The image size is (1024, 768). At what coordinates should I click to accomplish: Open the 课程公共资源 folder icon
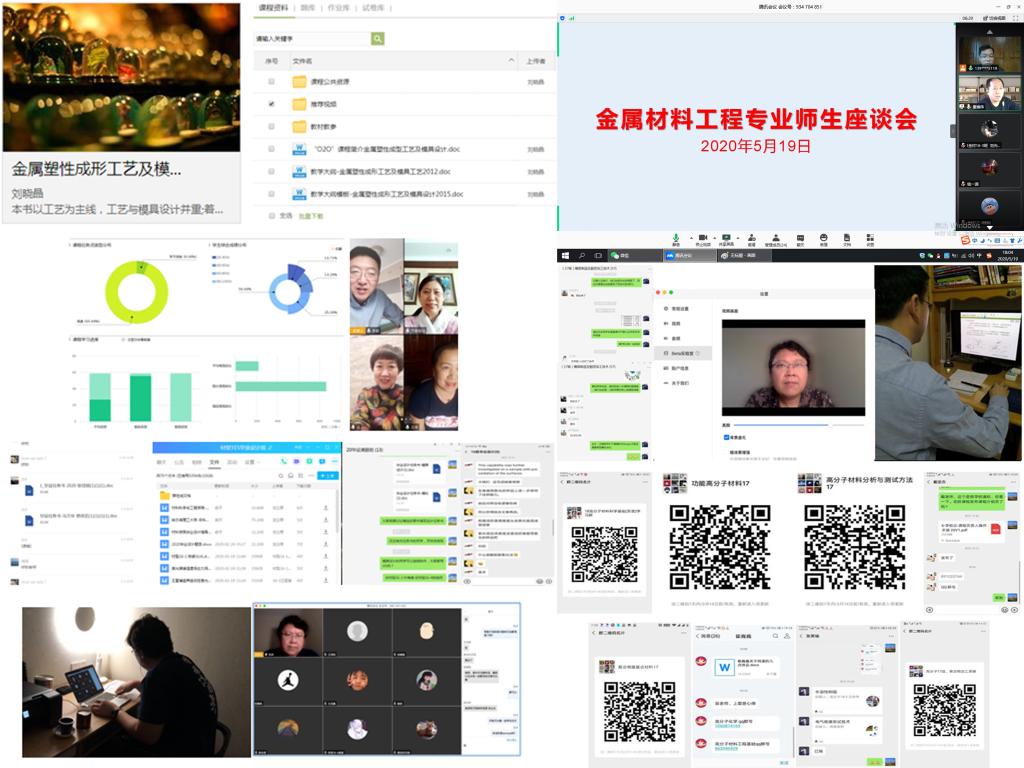pos(299,82)
